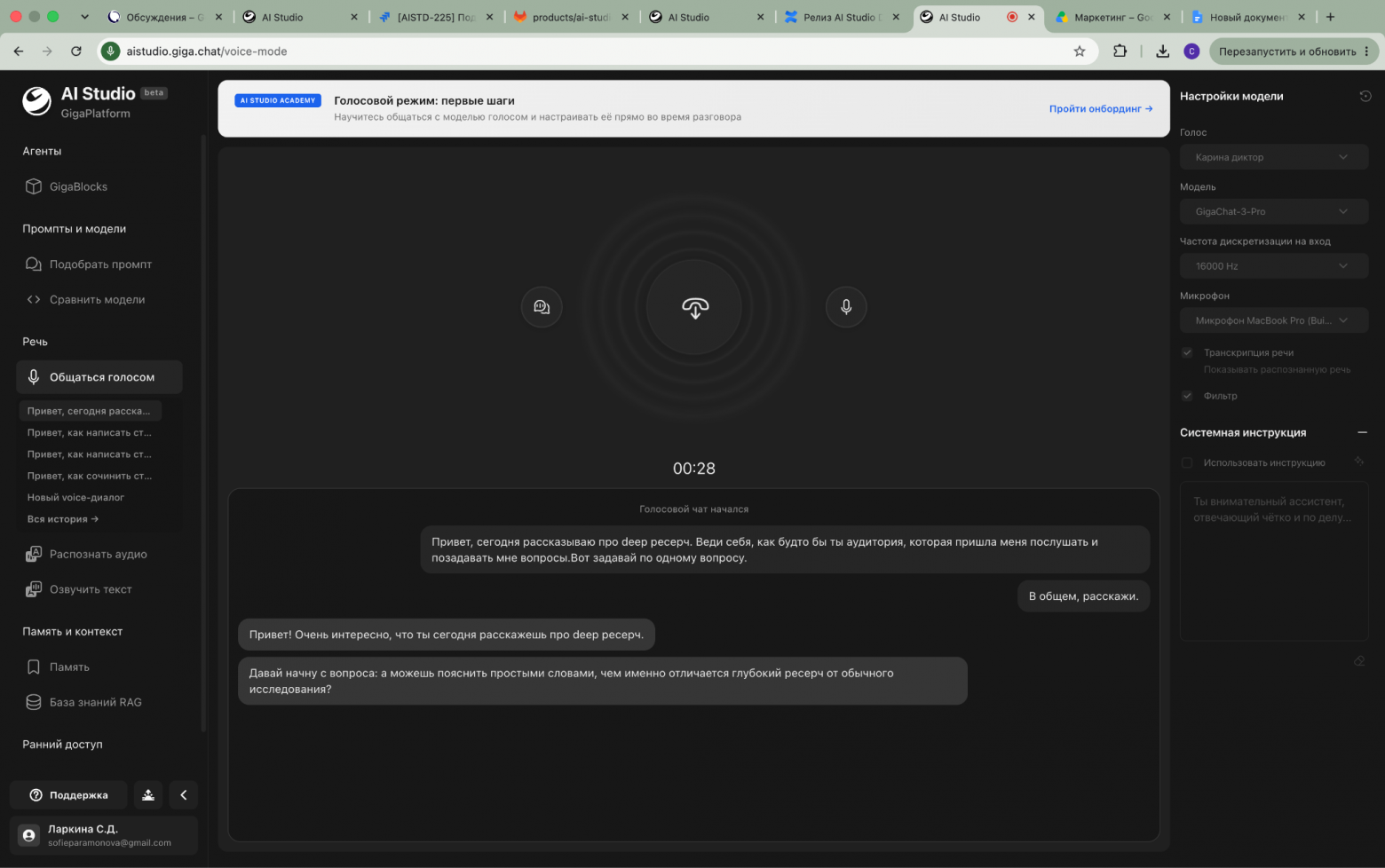Click the Пройти онбординг link

pos(1101,109)
